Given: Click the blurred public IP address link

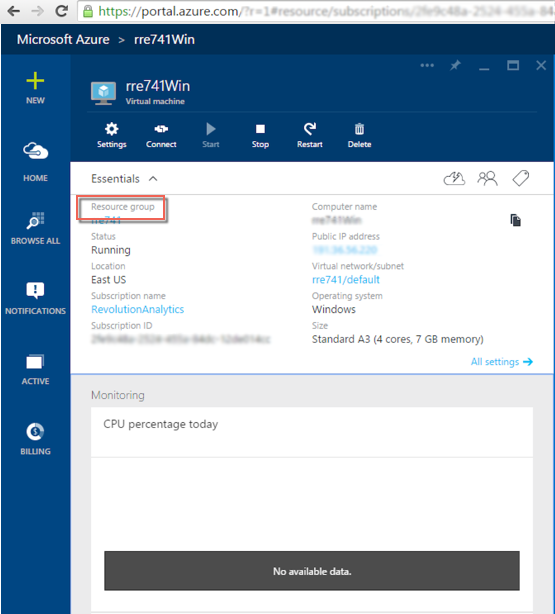Looking at the screenshot, I should [345, 250].
